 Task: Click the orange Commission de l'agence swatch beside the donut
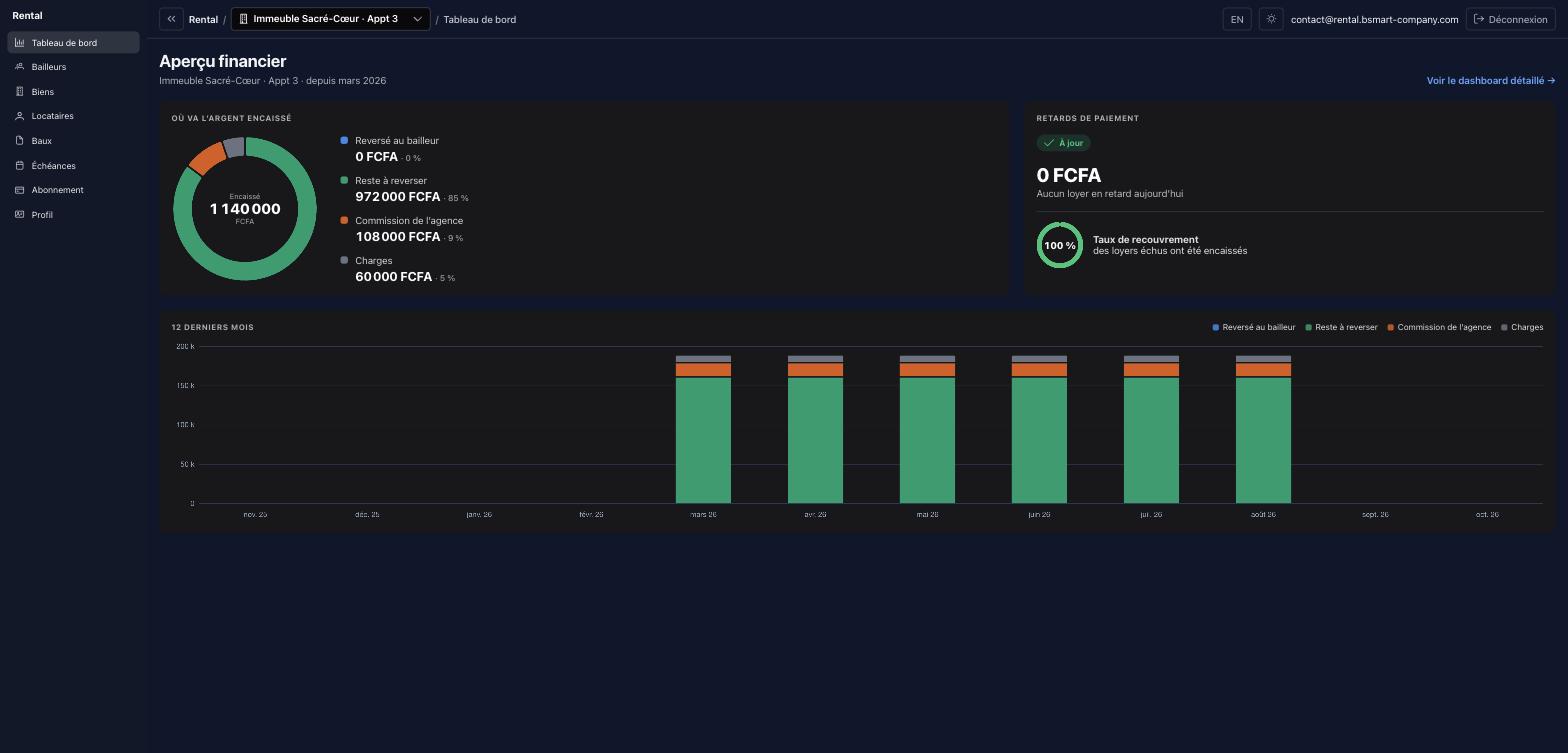[x=344, y=220]
